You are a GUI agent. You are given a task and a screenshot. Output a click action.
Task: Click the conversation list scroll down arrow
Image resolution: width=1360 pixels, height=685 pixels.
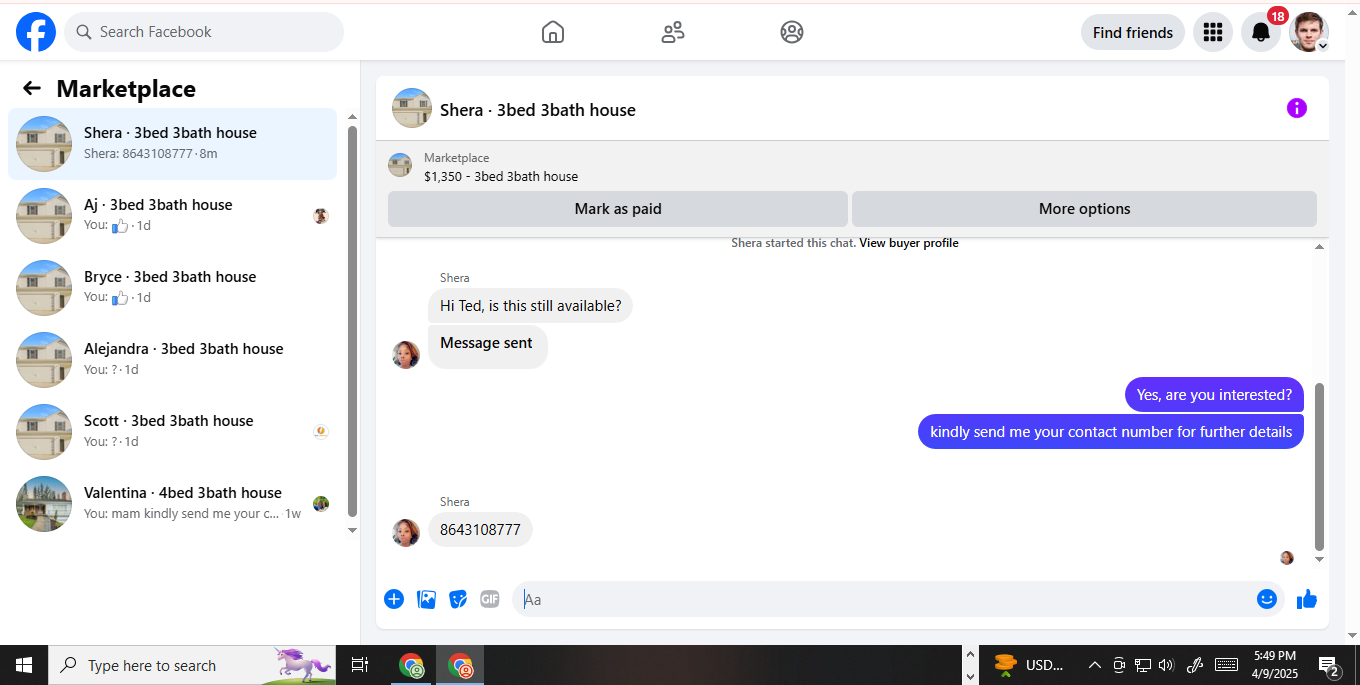click(352, 530)
